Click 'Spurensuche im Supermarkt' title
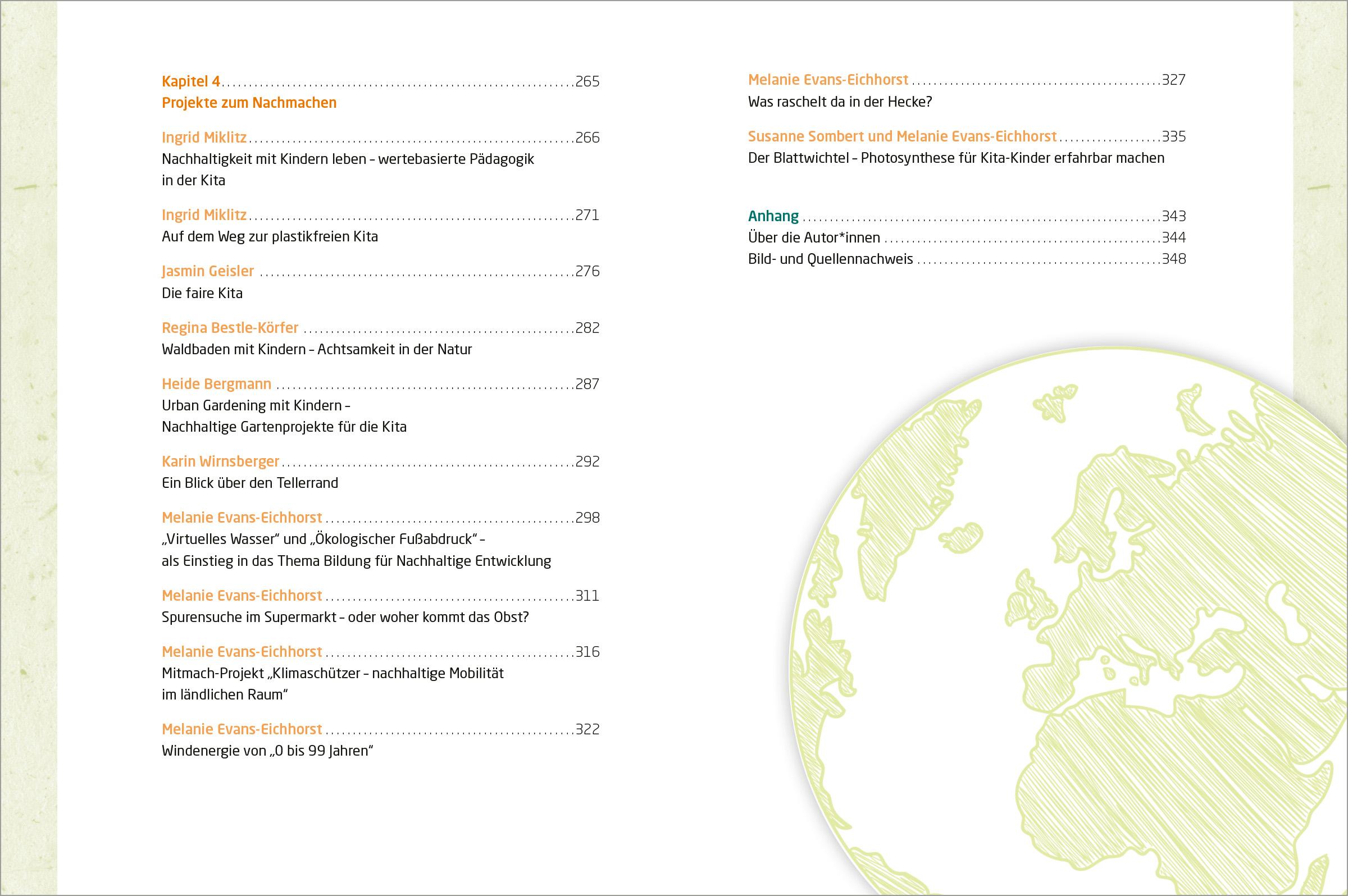 (345, 618)
